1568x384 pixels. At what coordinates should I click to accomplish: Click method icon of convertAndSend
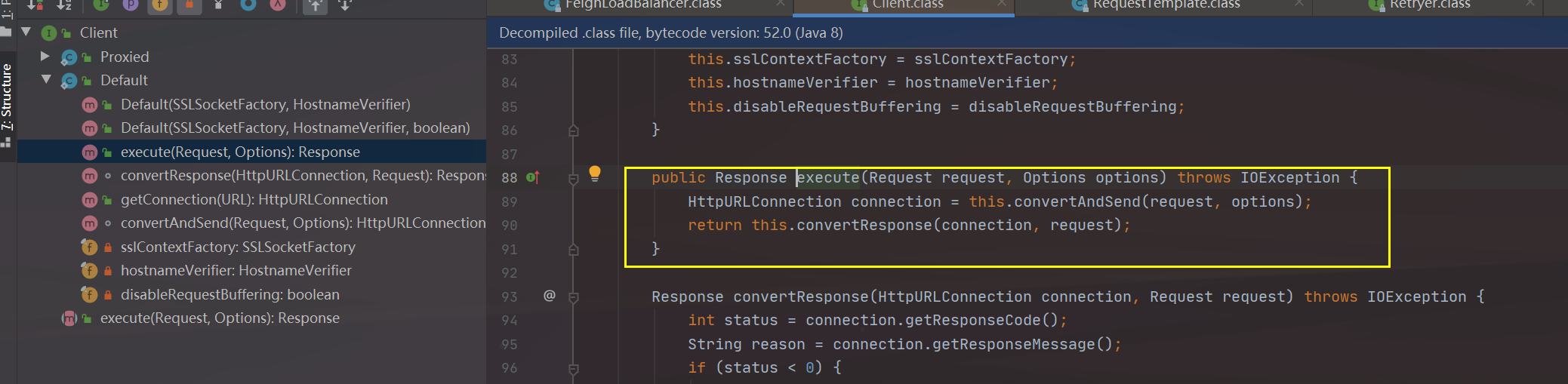(89, 223)
